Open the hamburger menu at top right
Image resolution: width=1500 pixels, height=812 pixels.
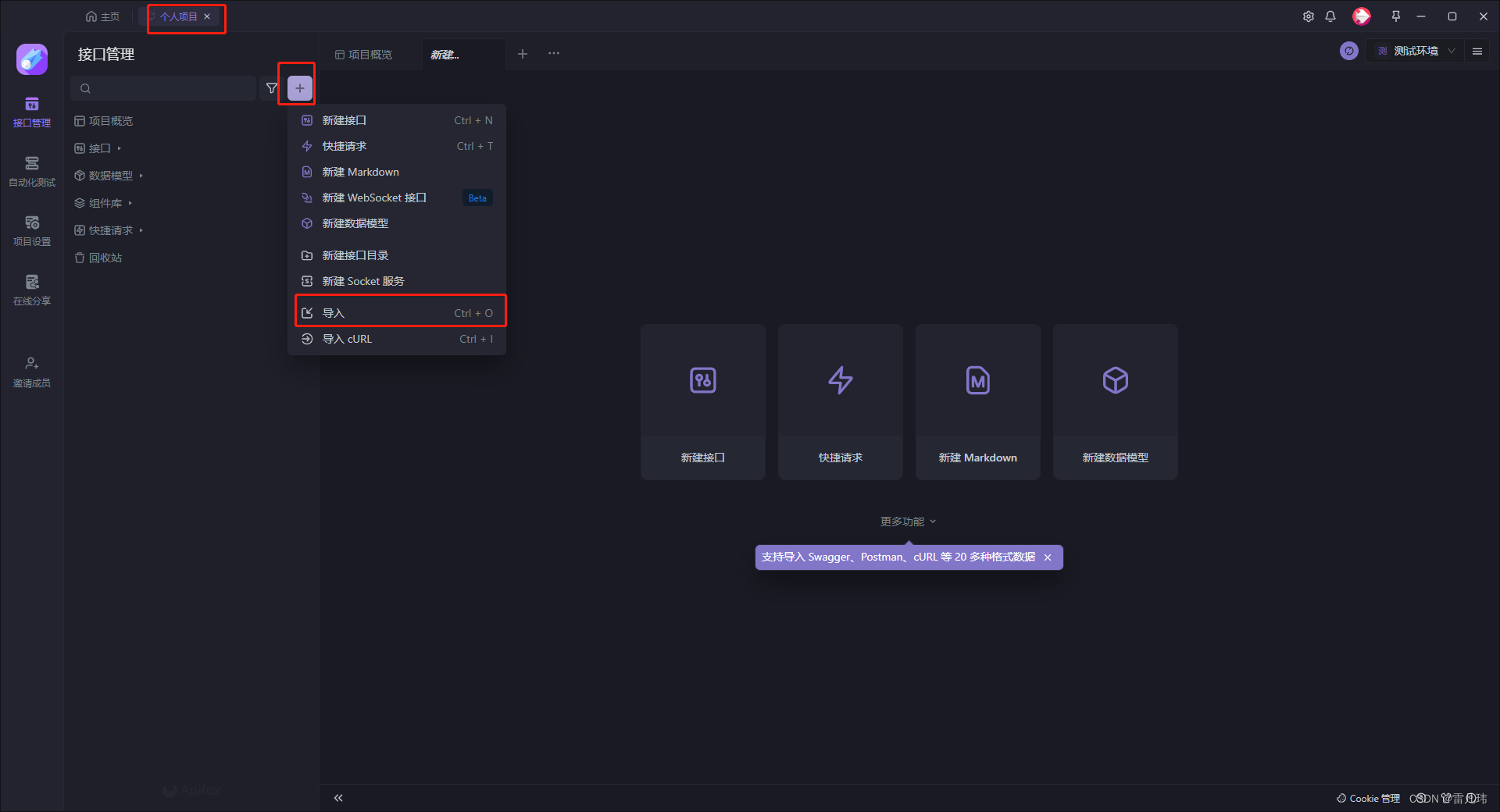[x=1477, y=51]
